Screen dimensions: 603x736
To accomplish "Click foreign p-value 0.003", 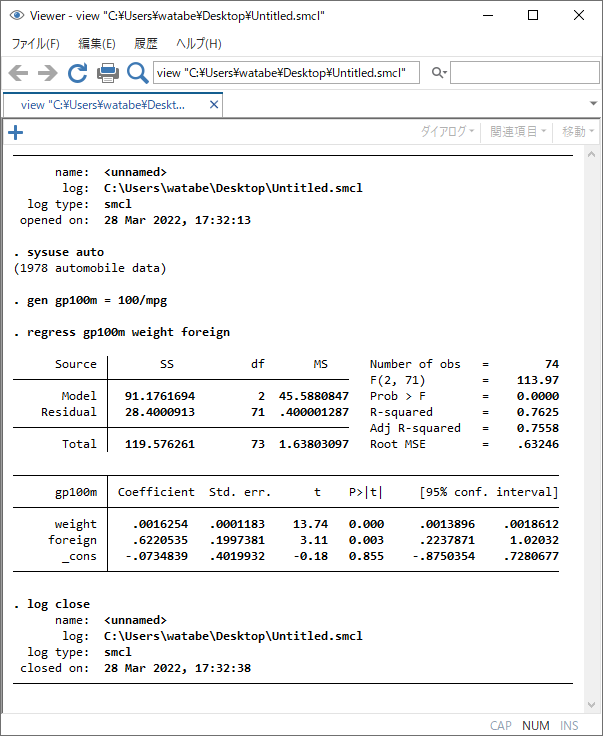I will pyautogui.click(x=366, y=540).
